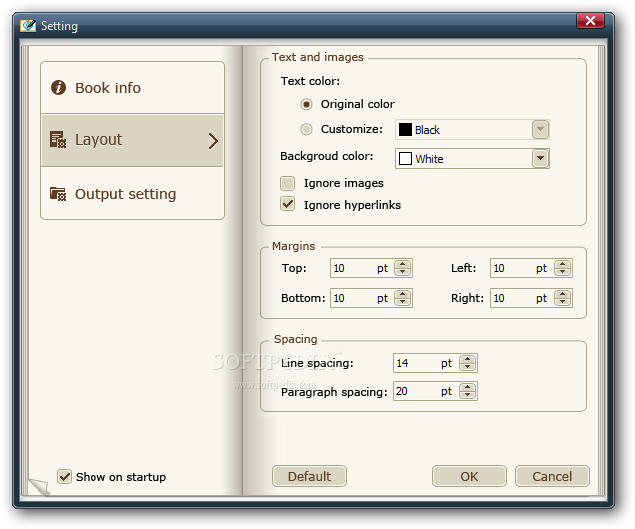Screen dimensions: 635x529
Task: Decrease the Paragraph spacing value
Action: (467, 395)
